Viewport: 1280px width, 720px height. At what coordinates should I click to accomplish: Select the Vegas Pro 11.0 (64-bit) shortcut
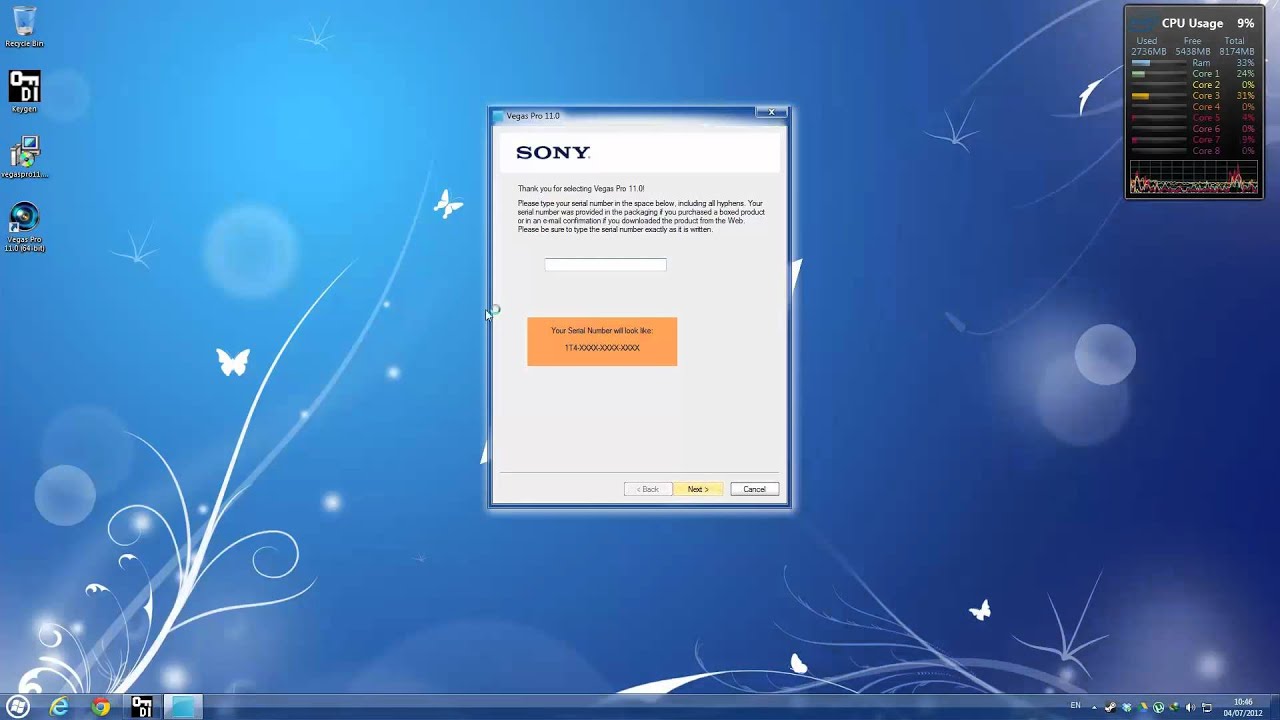24,227
